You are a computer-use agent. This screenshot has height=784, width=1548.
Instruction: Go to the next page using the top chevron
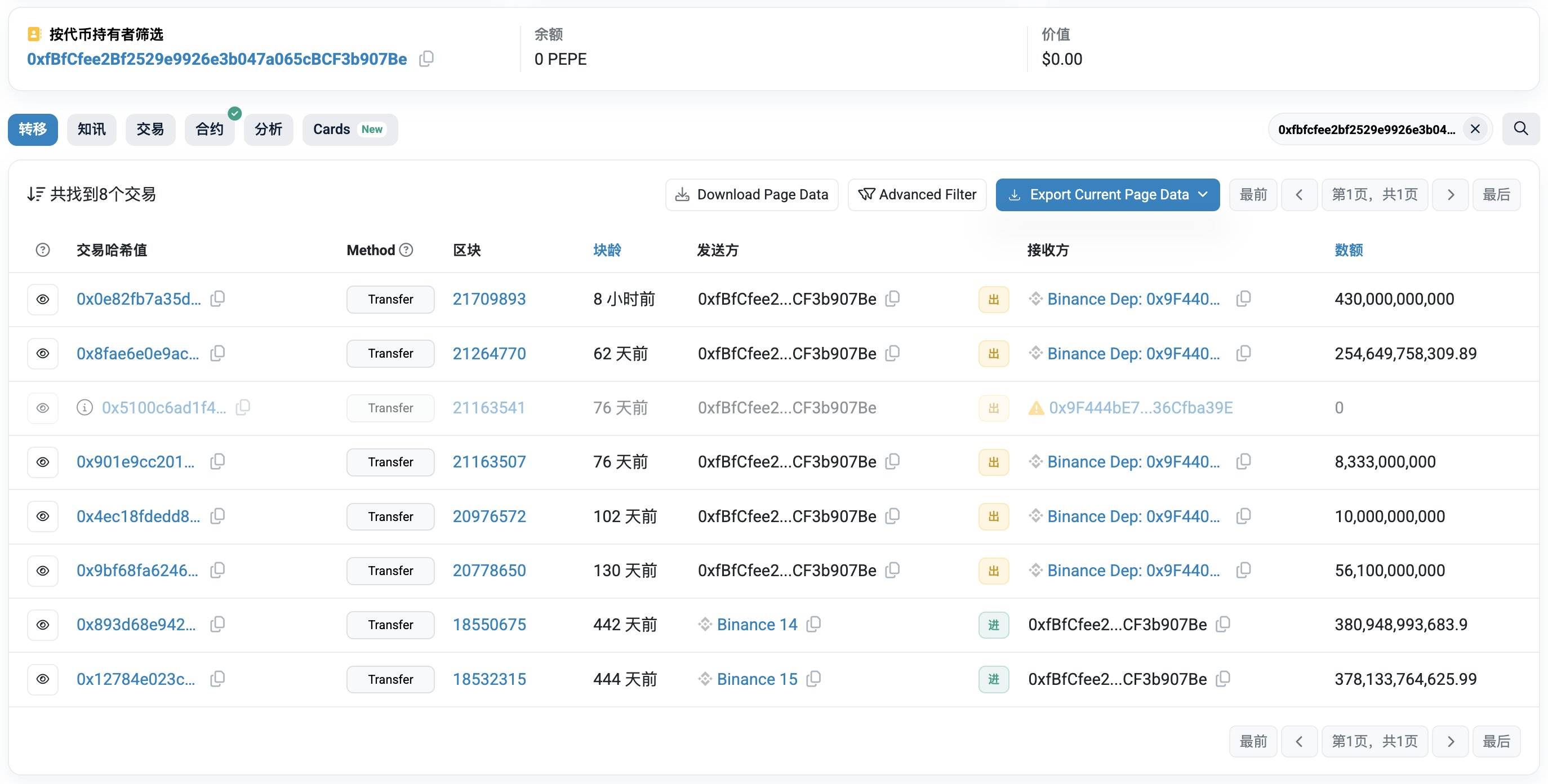[x=1451, y=195]
